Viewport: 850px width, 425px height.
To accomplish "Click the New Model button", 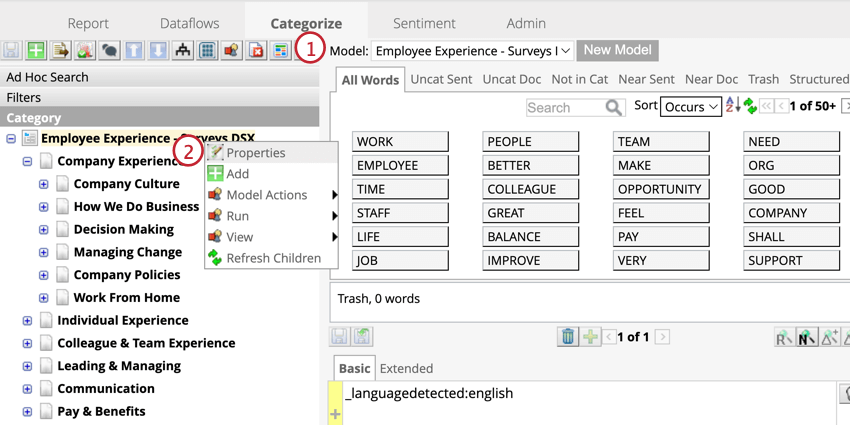I will (x=617, y=50).
